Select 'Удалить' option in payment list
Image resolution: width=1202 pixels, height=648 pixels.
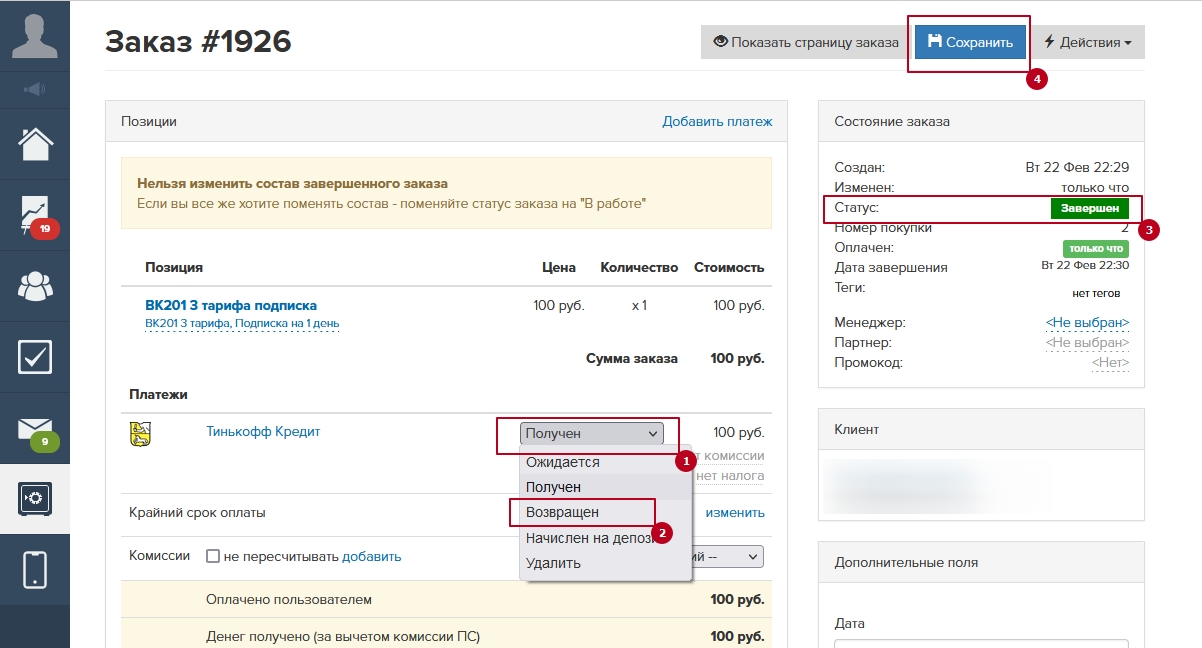click(x=553, y=563)
